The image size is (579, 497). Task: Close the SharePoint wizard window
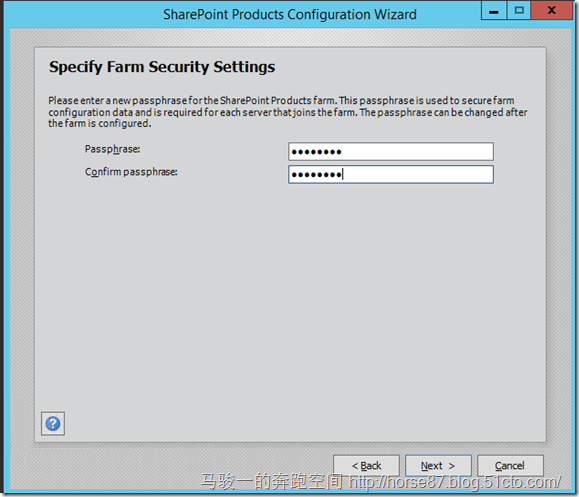click(552, 10)
